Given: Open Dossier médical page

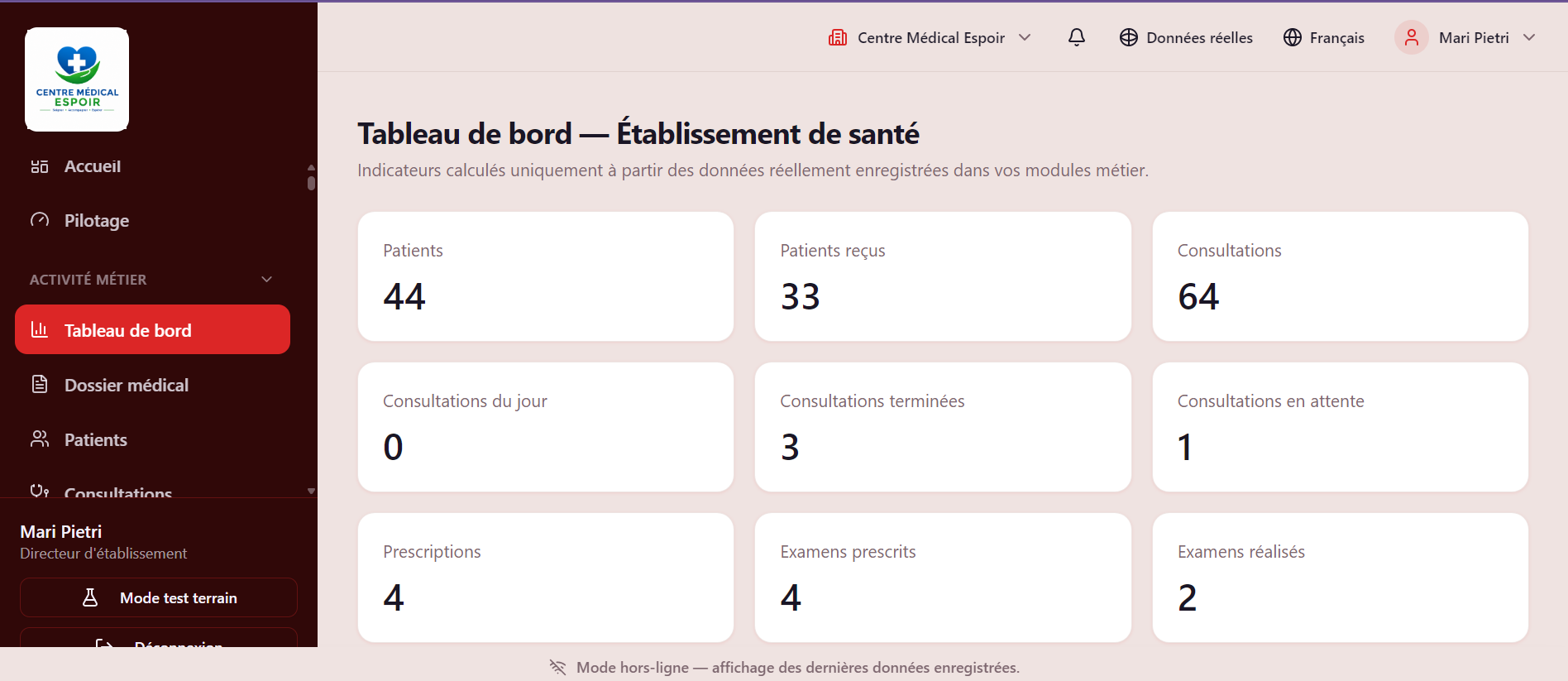Looking at the screenshot, I should [152, 385].
